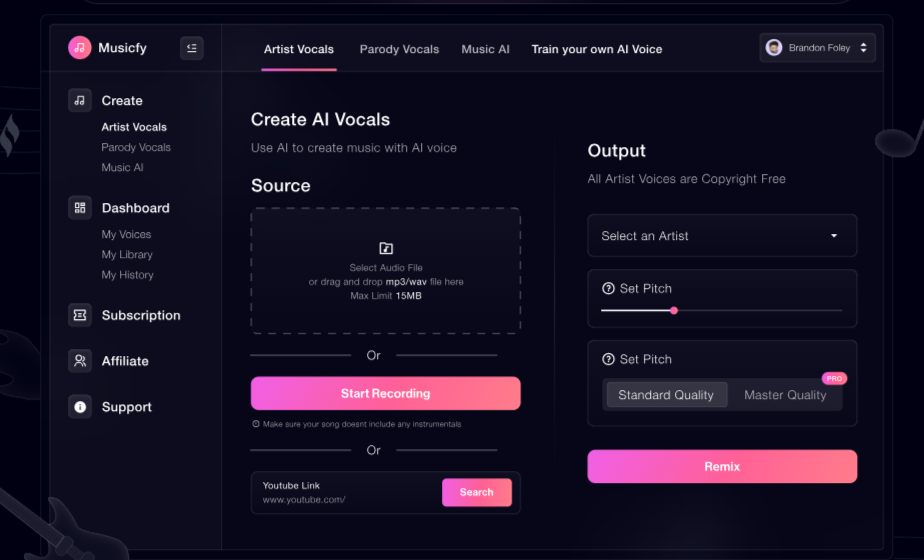The image size is (924, 560).
Task: Click the Create sidebar heading
Action: [122, 101]
